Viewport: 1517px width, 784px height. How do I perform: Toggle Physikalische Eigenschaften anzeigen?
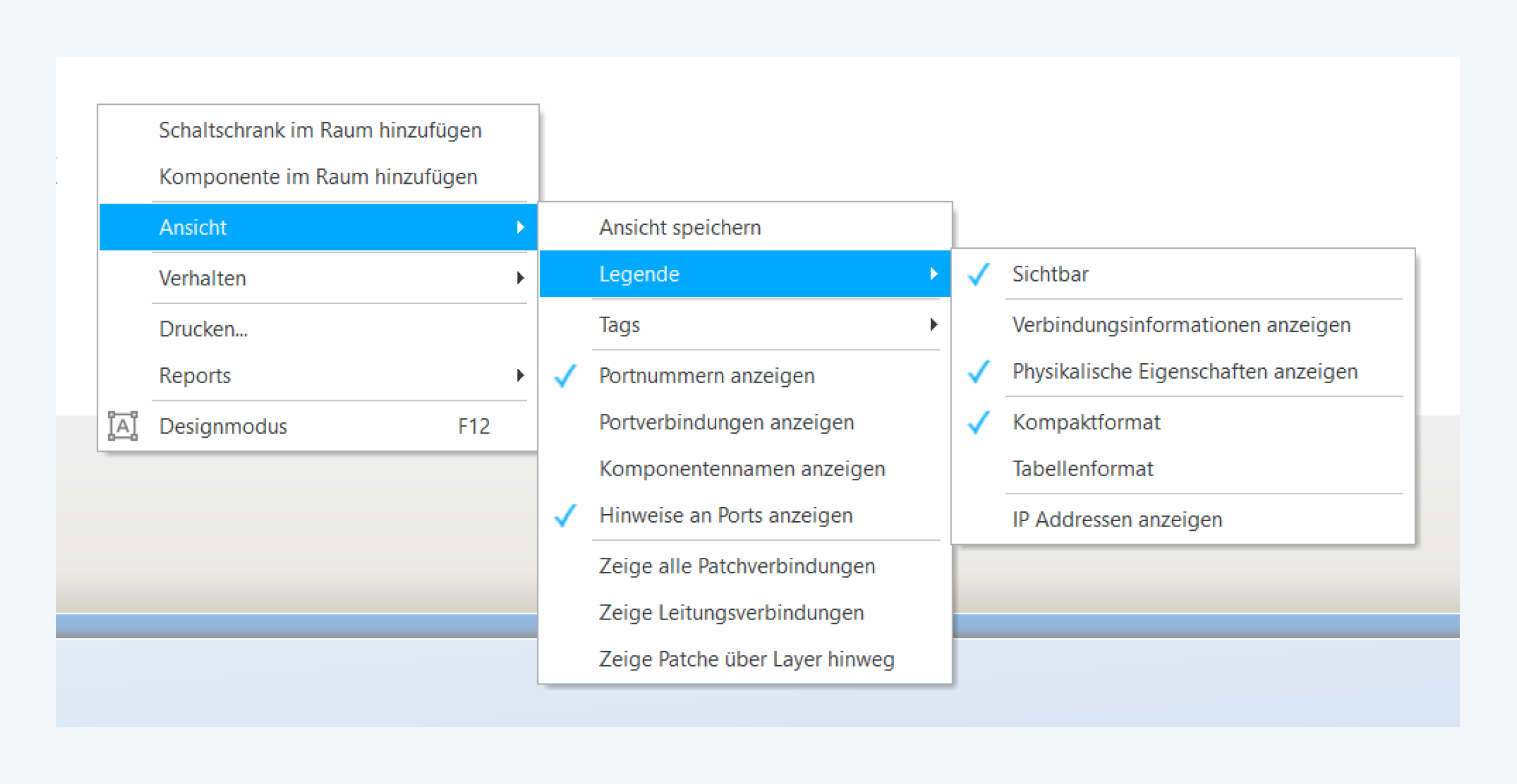click(1184, 372)
